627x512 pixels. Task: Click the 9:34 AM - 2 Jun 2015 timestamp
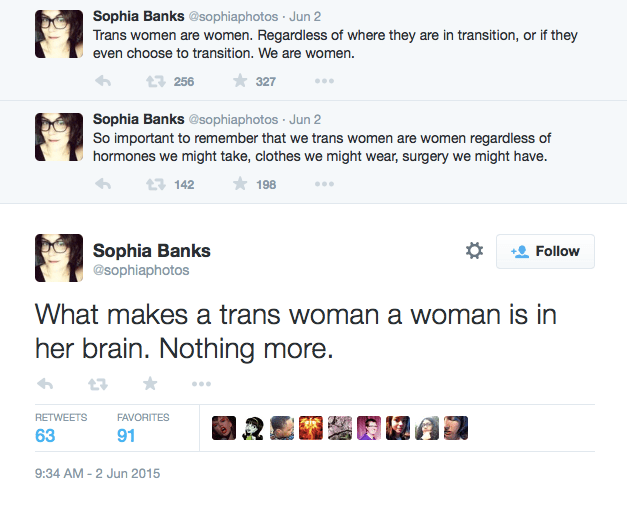(97, 473)
